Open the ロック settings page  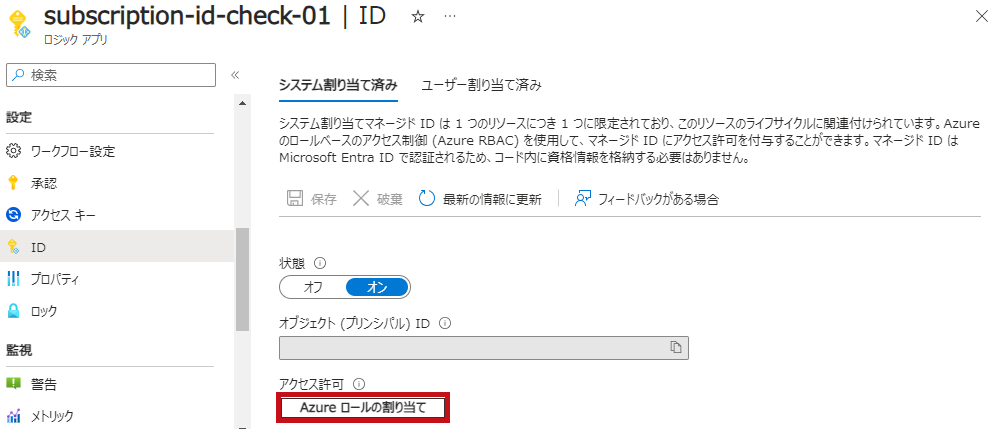(44, 311)
